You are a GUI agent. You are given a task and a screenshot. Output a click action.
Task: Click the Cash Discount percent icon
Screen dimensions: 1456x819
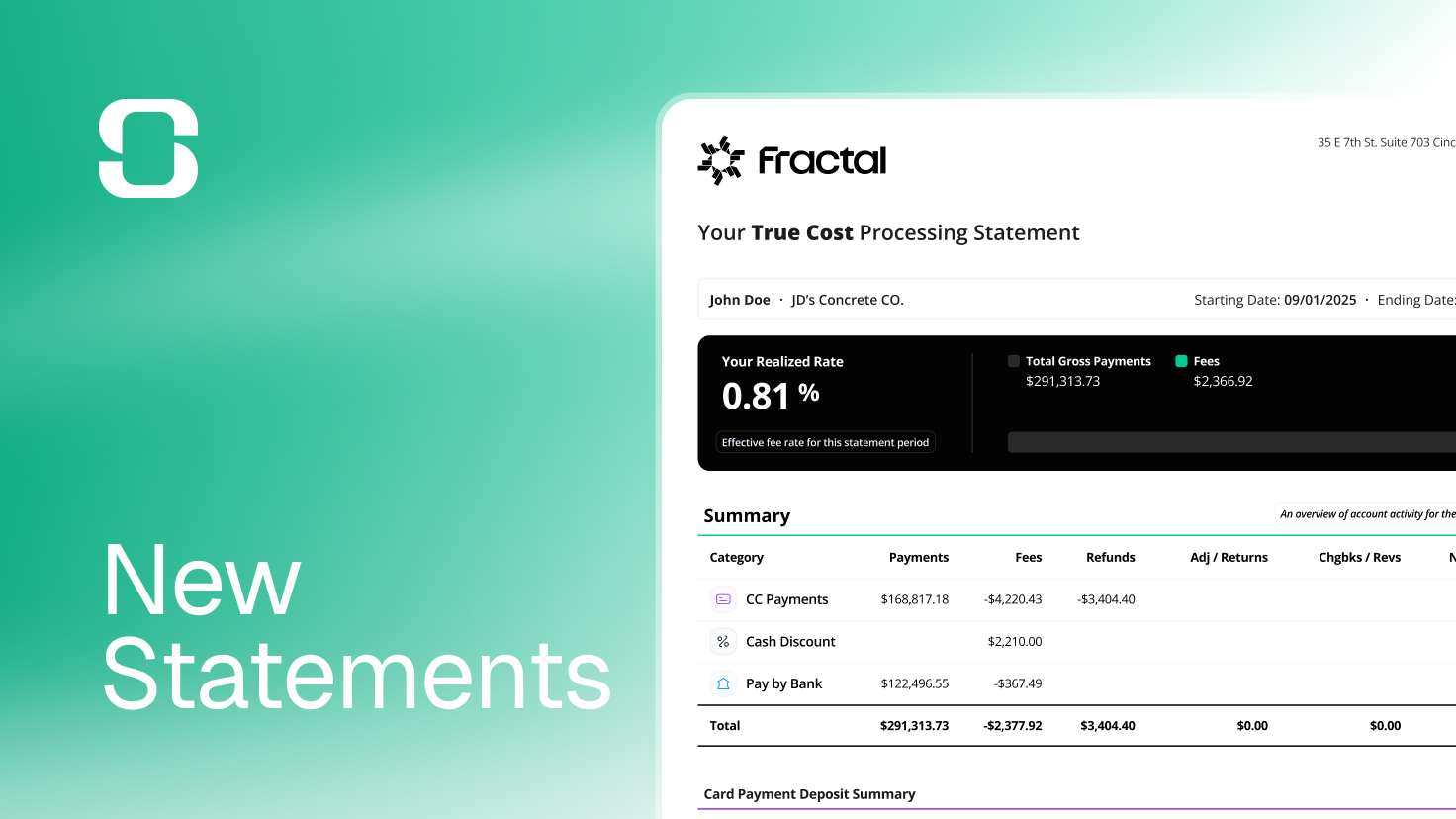click(x=723, y=642)
